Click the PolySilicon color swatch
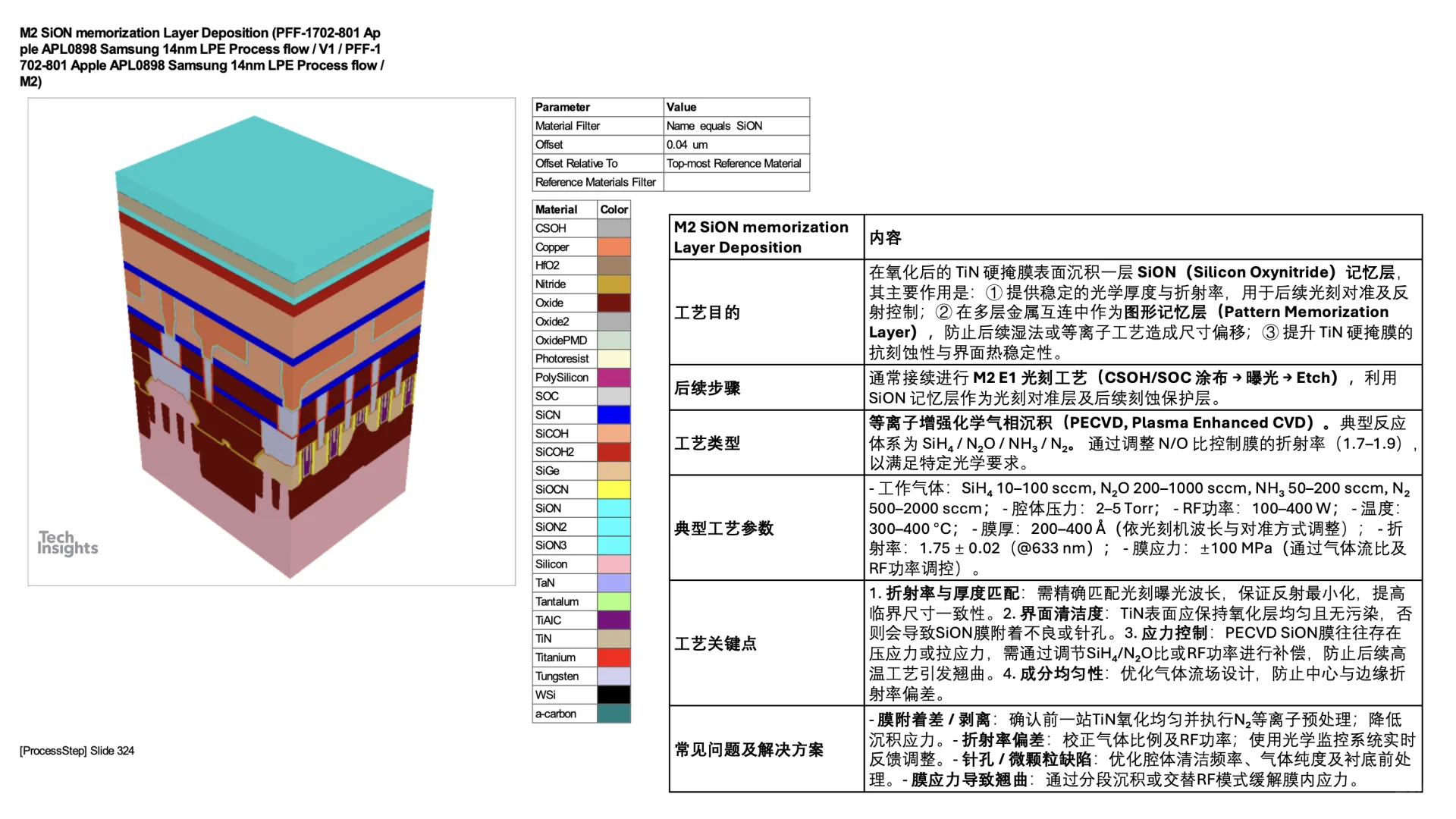This screenshot has width=1456, height=819. [614, 377]
